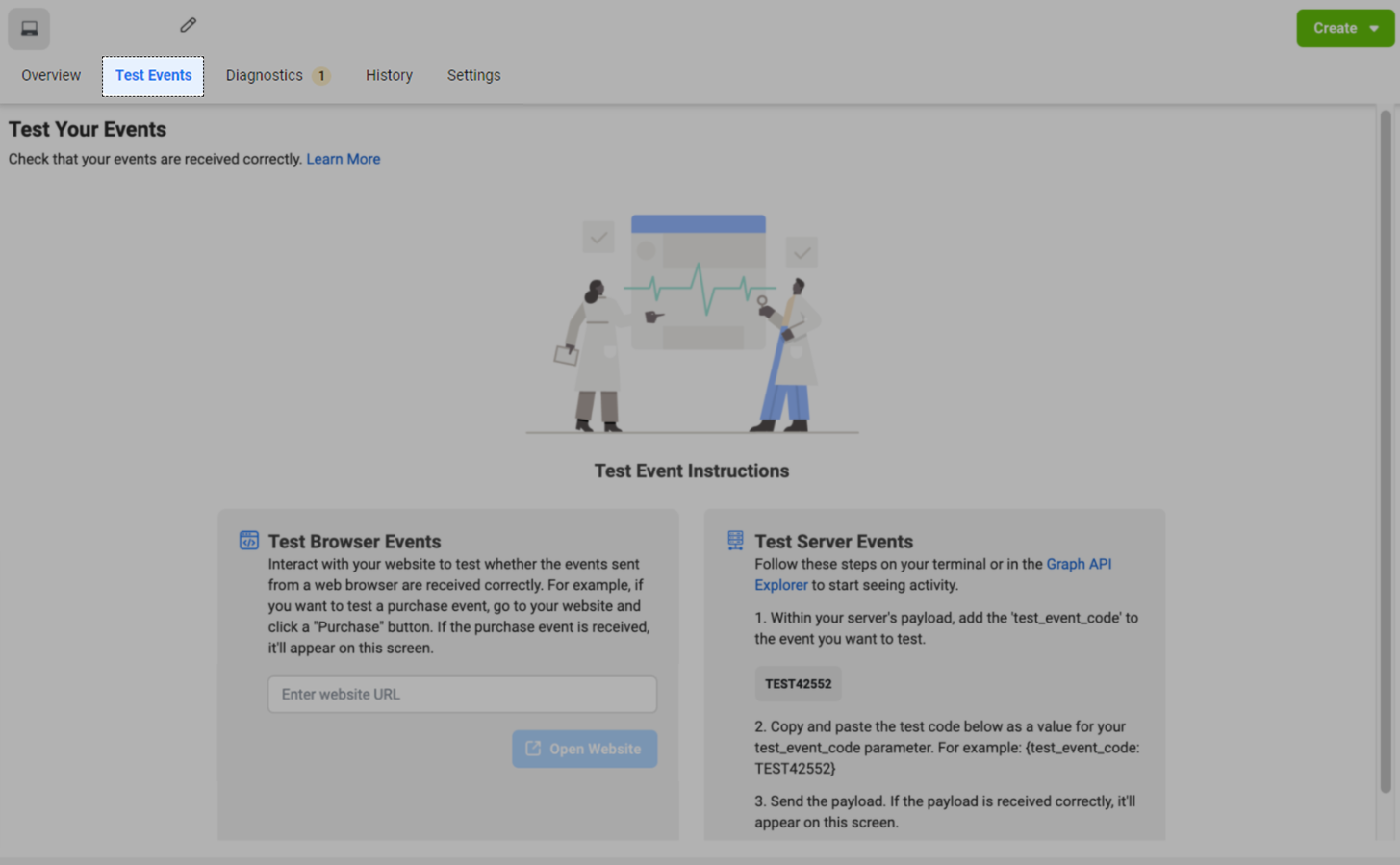This screenshot has height=865, width=1400.
Task: Go to the History tab
Action: (389, 75)
